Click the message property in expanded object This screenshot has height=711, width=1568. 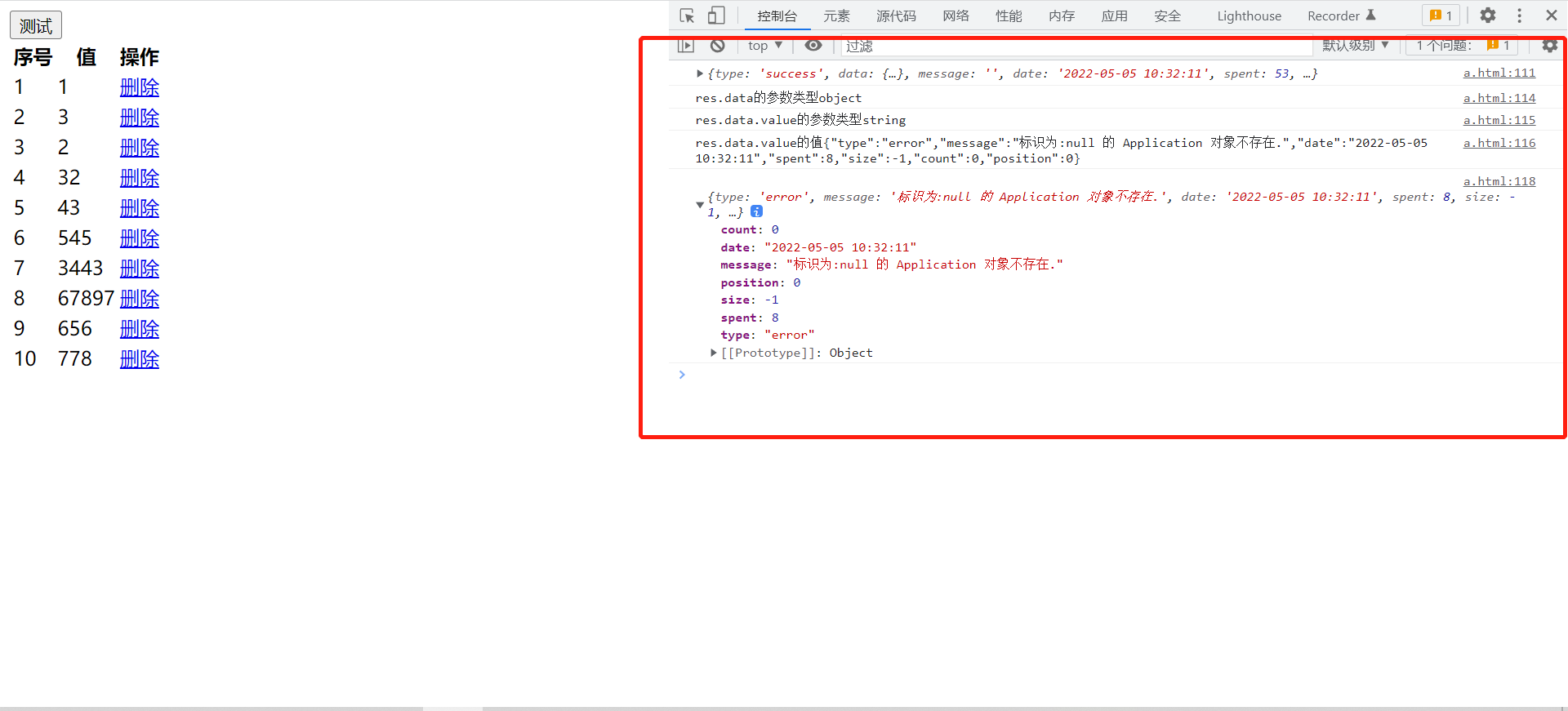click(x=892, y=264)
